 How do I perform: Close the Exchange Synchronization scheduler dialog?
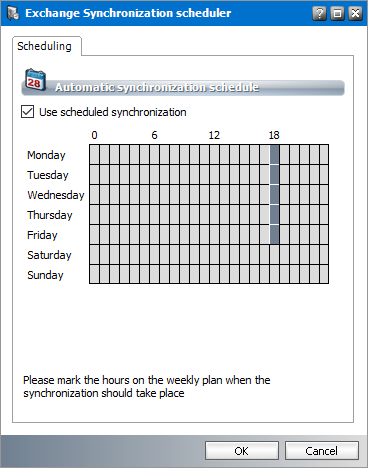point(355,13)
